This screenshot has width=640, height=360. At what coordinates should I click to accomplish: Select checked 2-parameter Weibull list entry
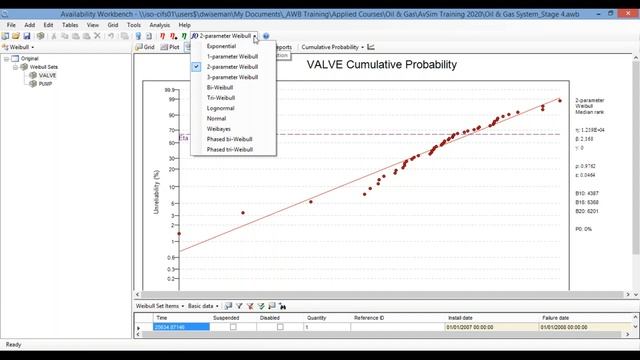point(233,67)
